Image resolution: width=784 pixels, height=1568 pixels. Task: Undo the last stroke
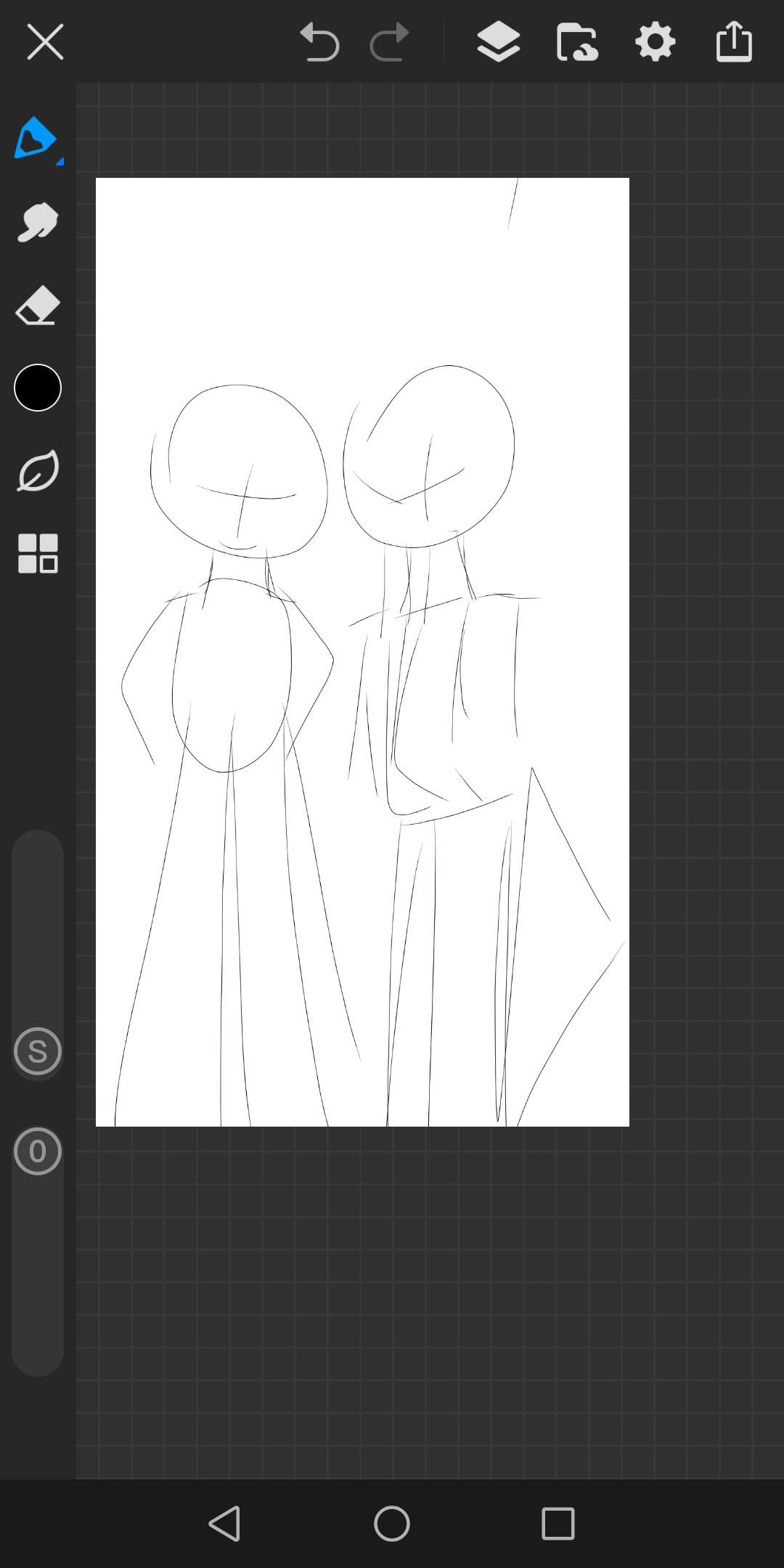click(x=319, y=42)
